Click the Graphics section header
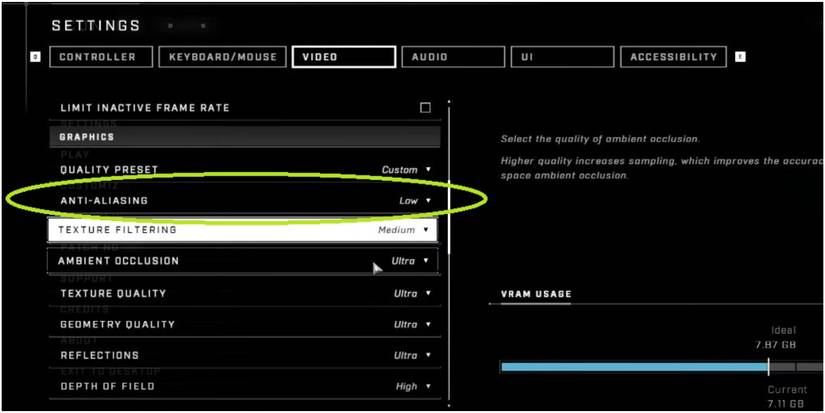 pyautogui.click(x=244, y=137)
